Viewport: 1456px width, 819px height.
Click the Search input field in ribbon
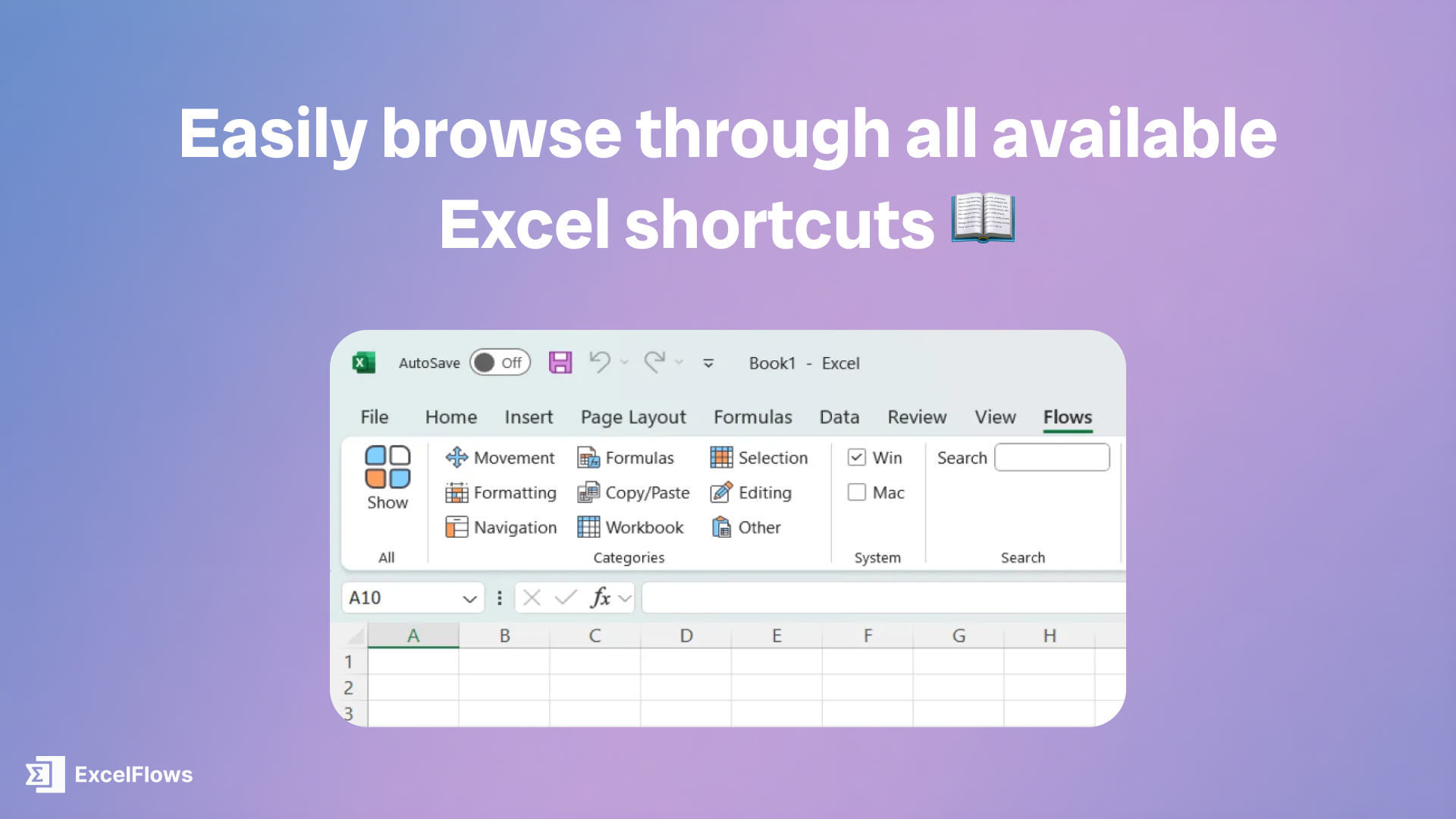(1052, 457)
